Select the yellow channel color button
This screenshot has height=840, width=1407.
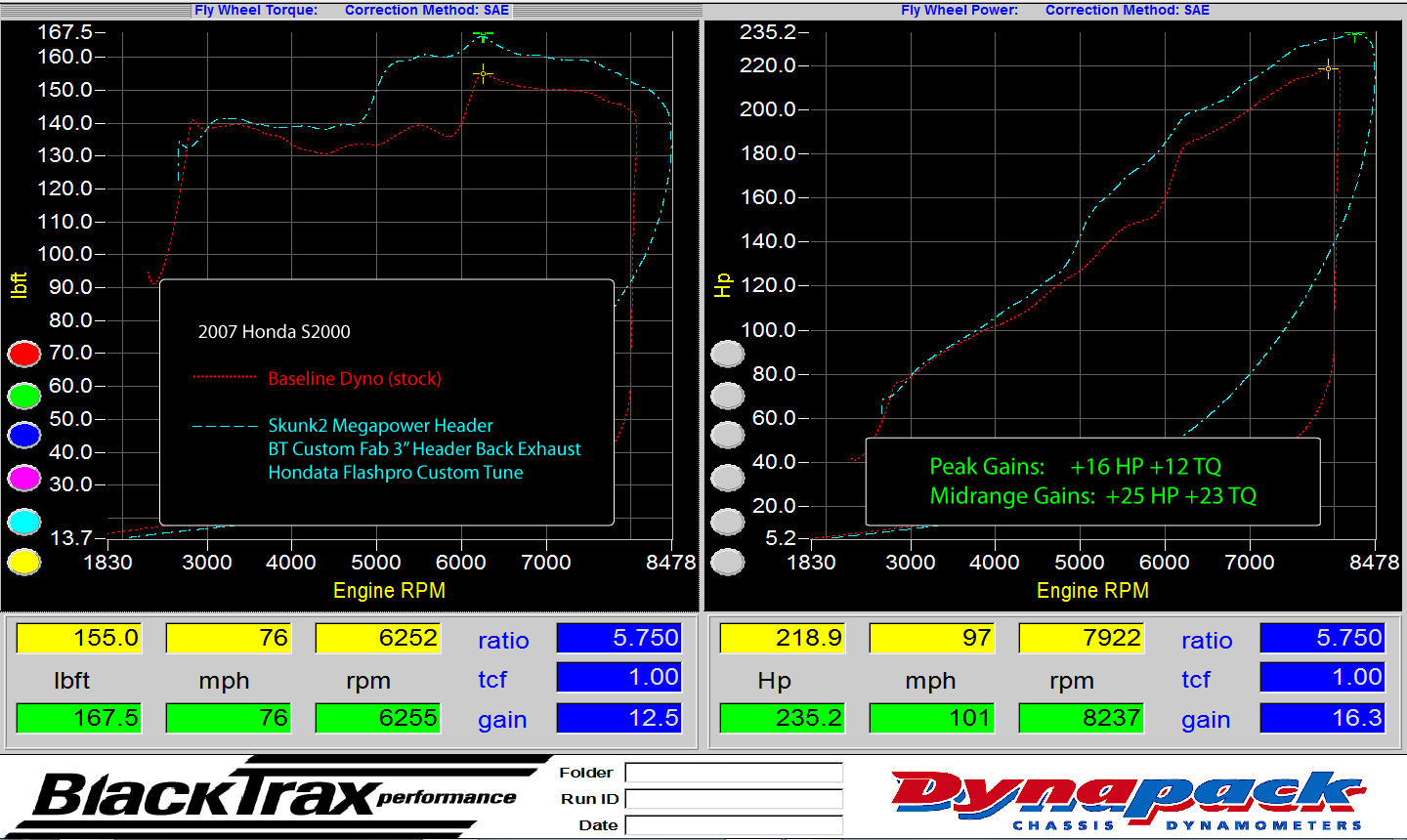(23, 562)
